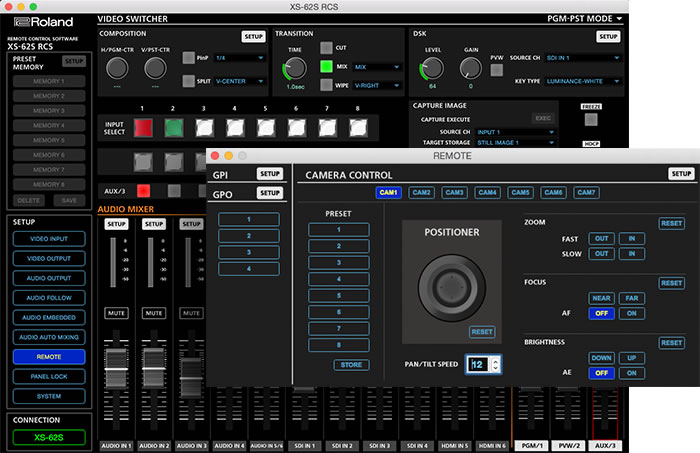The height and width of the screenshot is (453, 700).
Task: Select input 8 button in Input Select row
Action: pos(358,128)
